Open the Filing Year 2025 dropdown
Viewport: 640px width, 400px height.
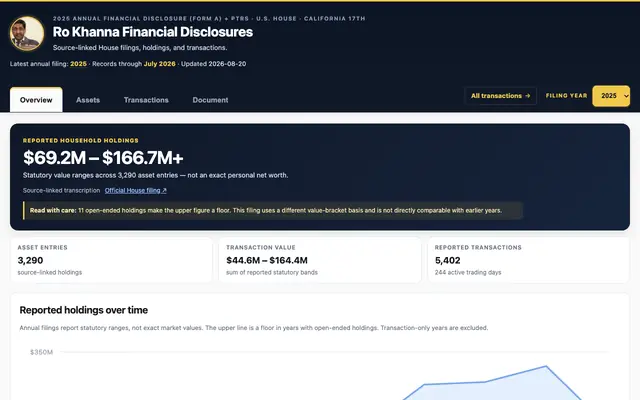point(611,96)
